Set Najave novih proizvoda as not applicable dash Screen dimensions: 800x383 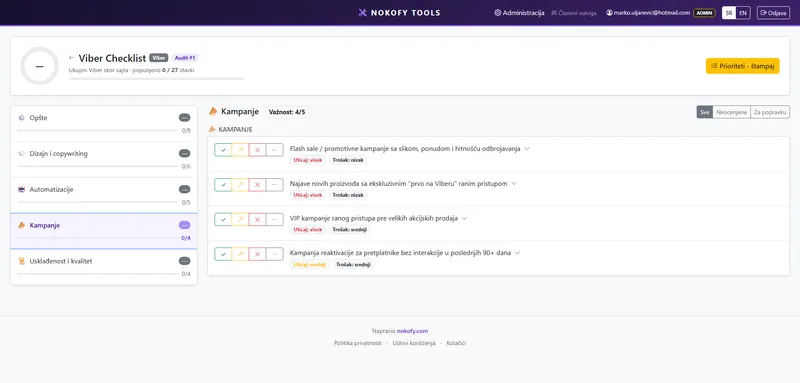coord(274,185)
